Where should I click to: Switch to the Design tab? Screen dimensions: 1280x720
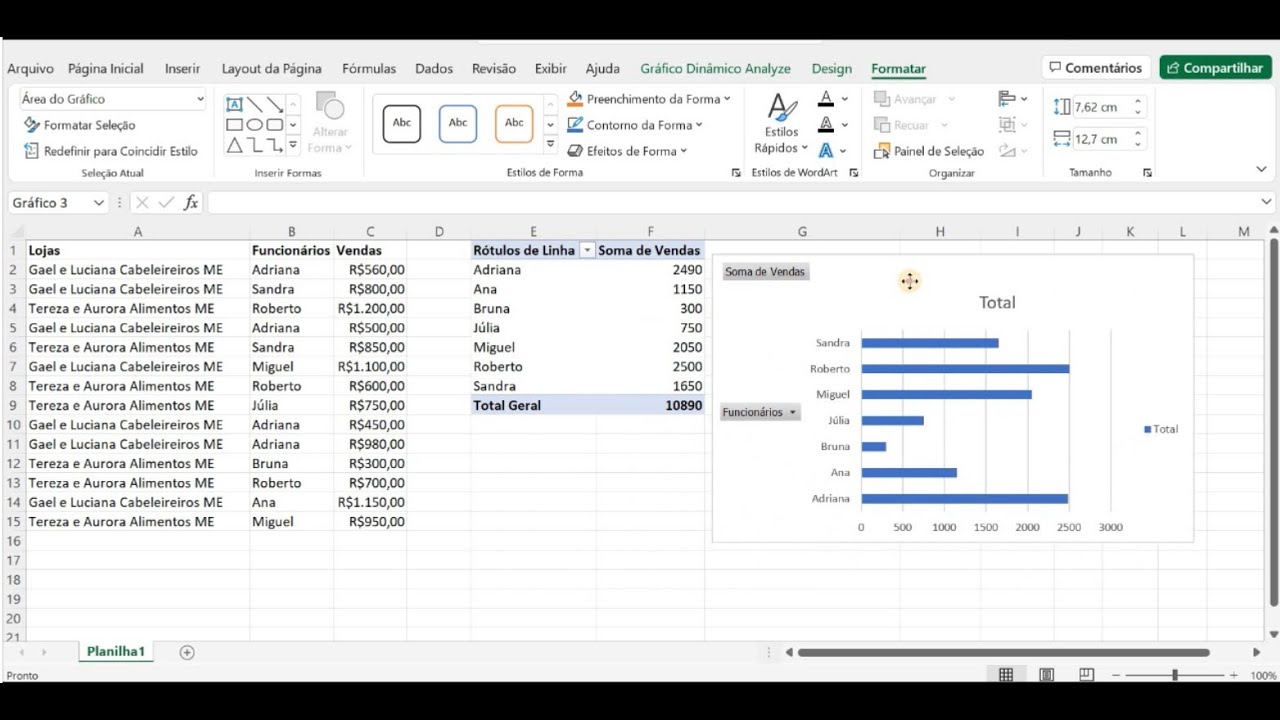pyautogui.click(x=831, y=69)
